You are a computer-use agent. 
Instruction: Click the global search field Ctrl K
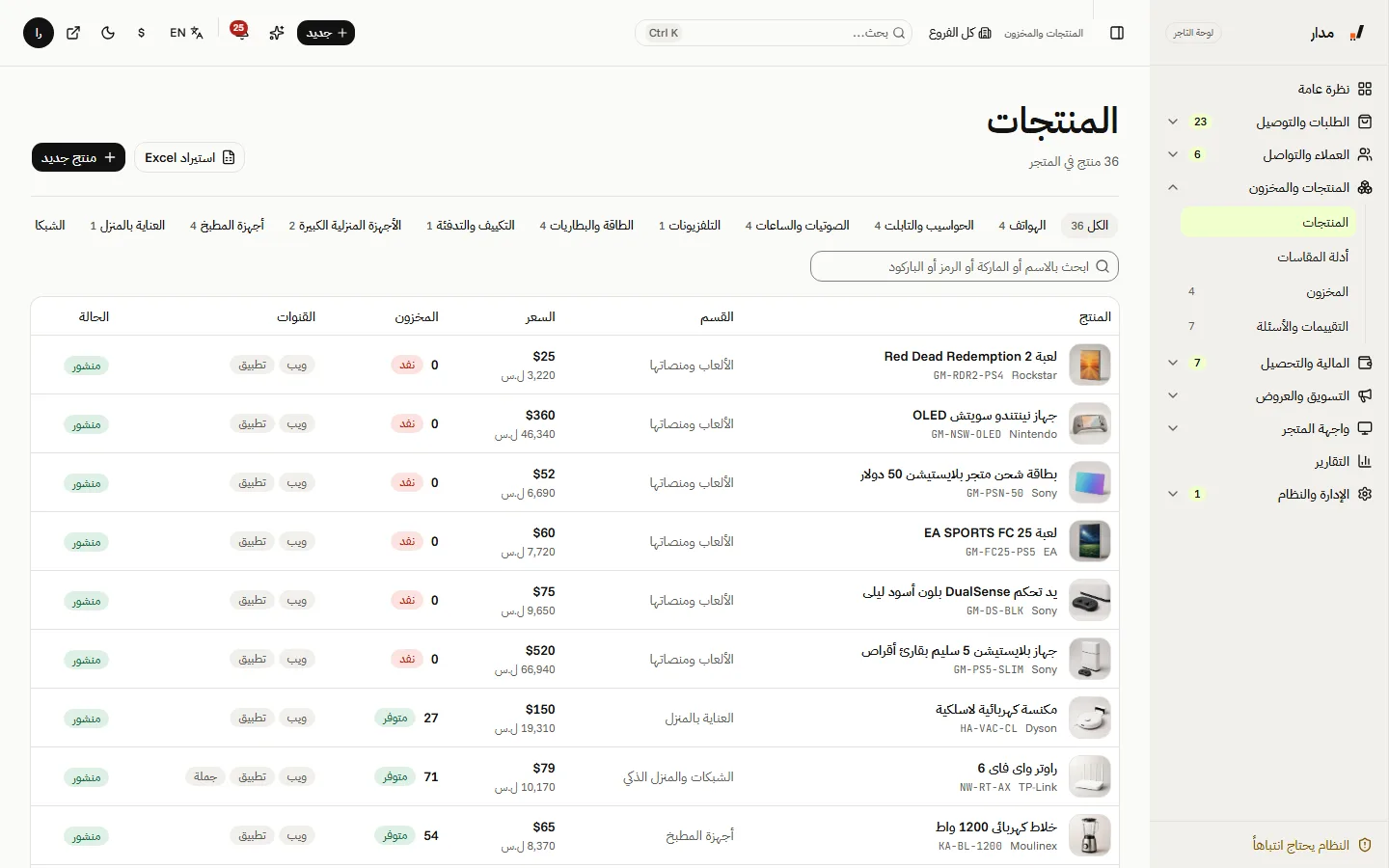tap(774, 33)
